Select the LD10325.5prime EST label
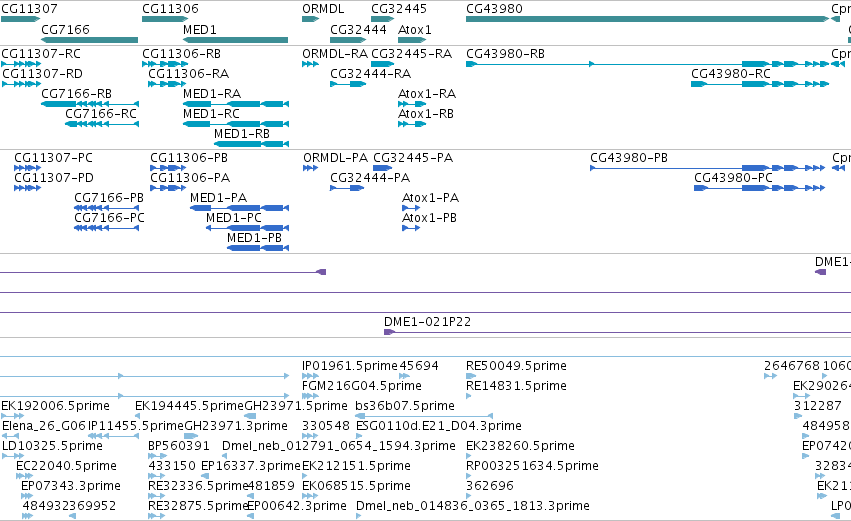Screen dimensions: 851x521 (52, 446)
